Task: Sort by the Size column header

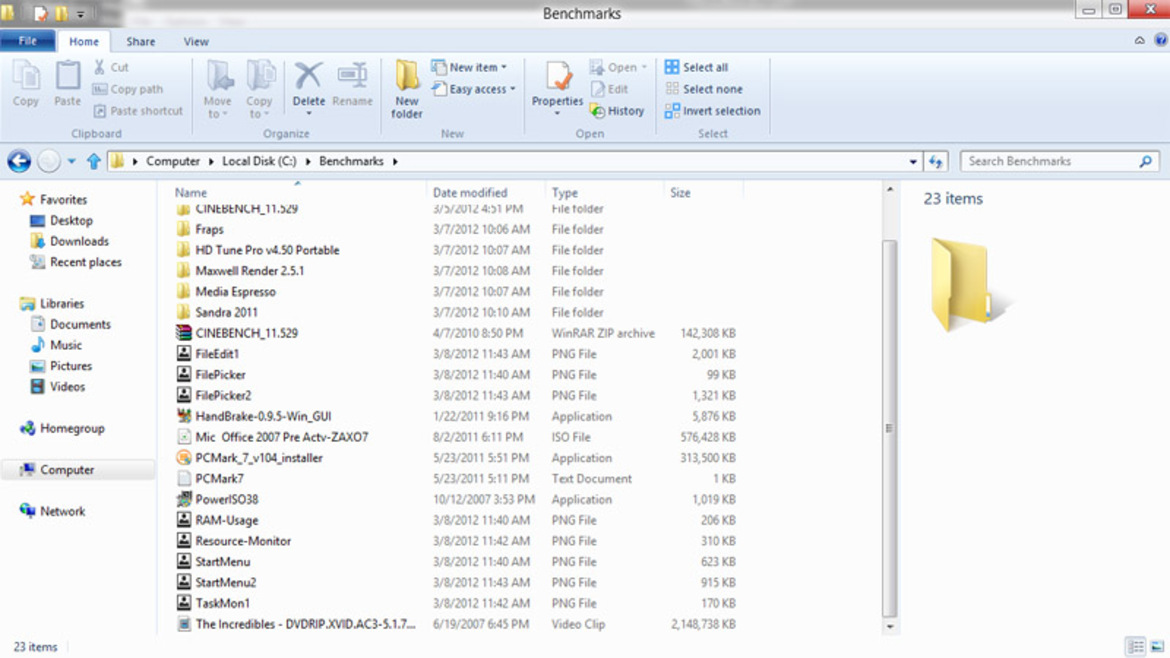Action: pos(681,192)
